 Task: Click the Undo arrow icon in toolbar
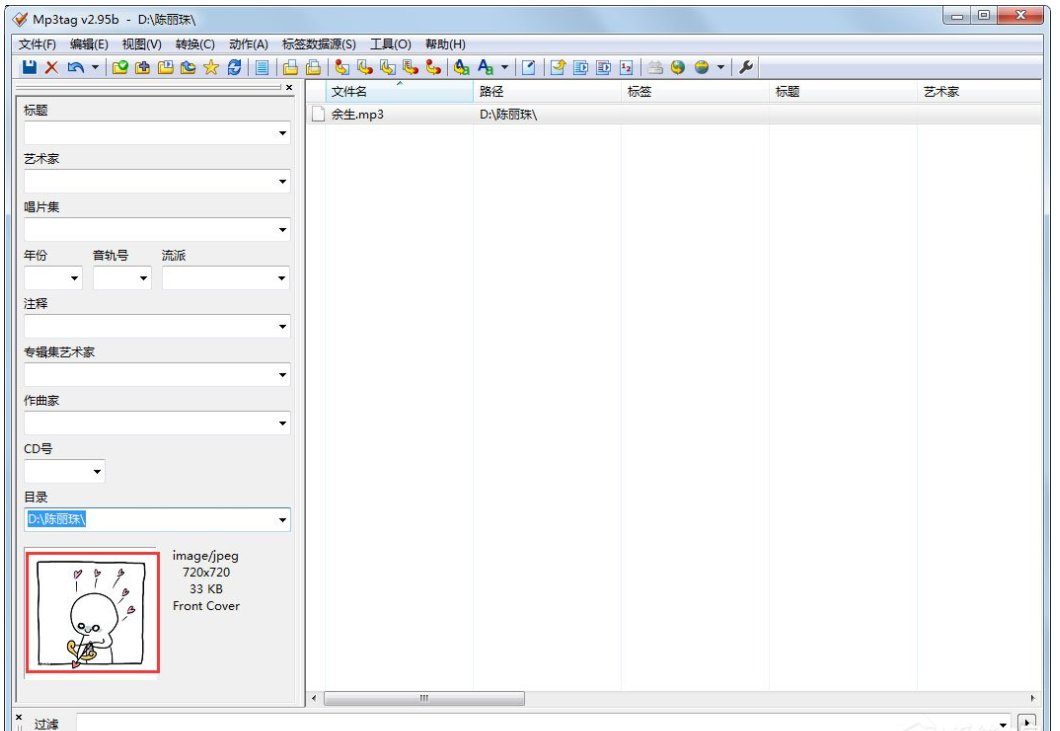[x=75, y=67]
